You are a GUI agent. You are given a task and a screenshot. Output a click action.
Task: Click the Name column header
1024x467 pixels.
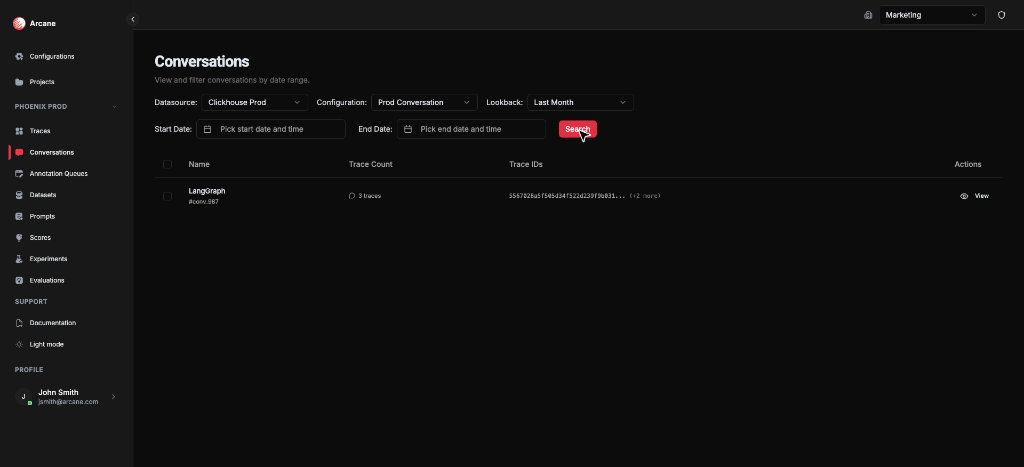point(199,165)
